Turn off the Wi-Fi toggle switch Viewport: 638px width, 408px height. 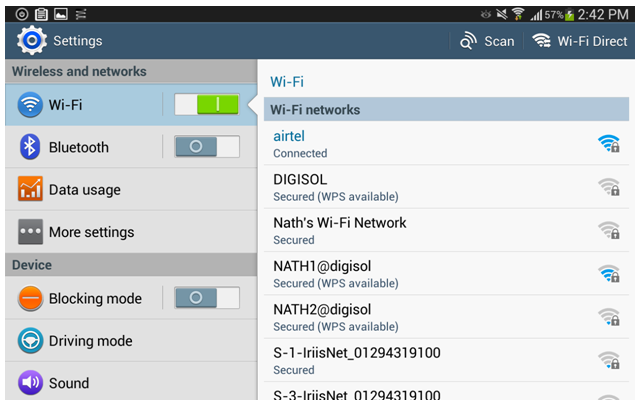pos(207,105)
